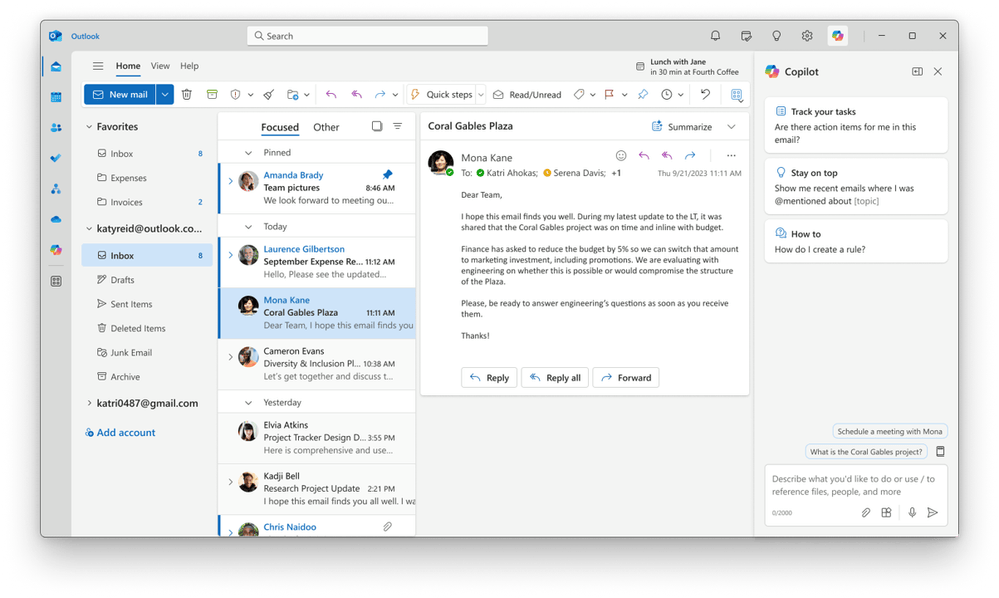Select the Sweep tool in the toolbar
The width and height of the screenshot is (999, 598).
click(x=267, y=94)
